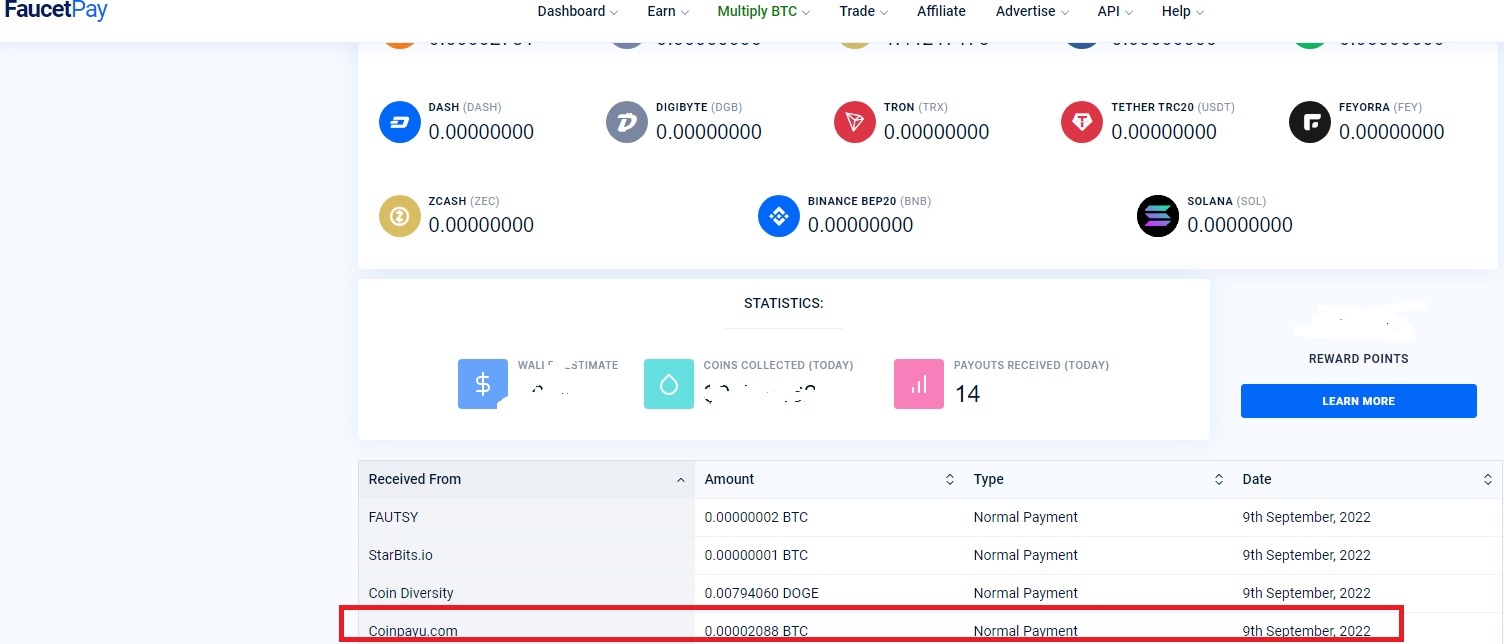The height and width of the screenshot is (644, 1504).
Task: Select the DASH balance 0.00000000
Action: (x=481, y=132)
